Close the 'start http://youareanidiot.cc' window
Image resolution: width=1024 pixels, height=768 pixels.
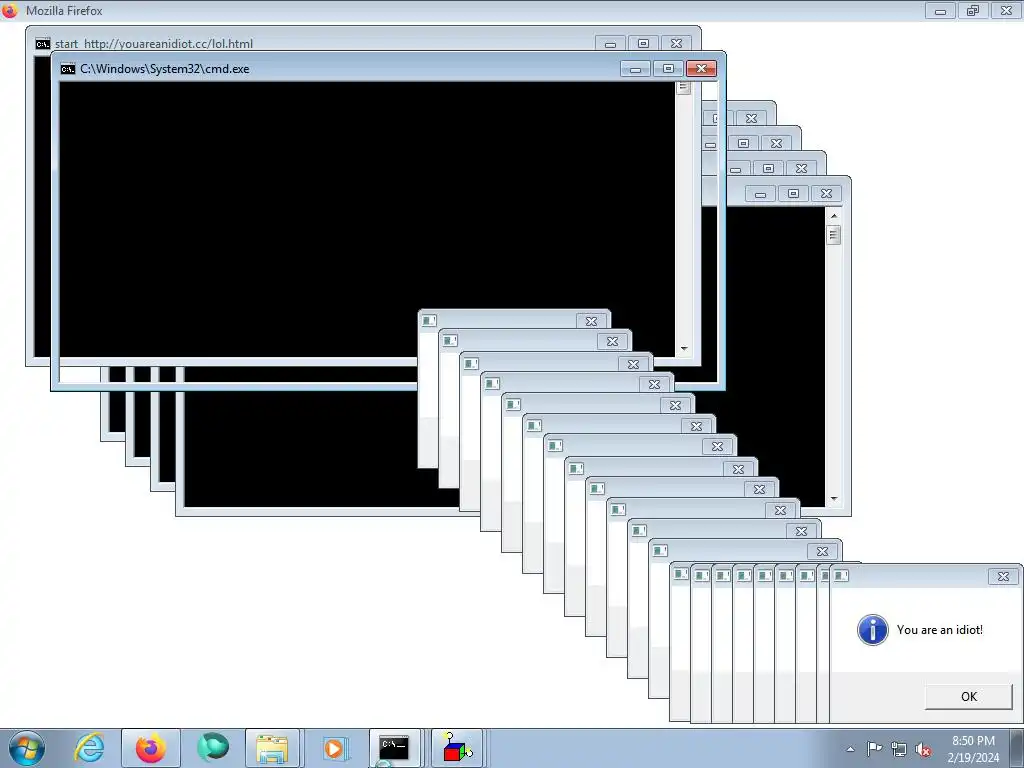[x=677, y=44]
